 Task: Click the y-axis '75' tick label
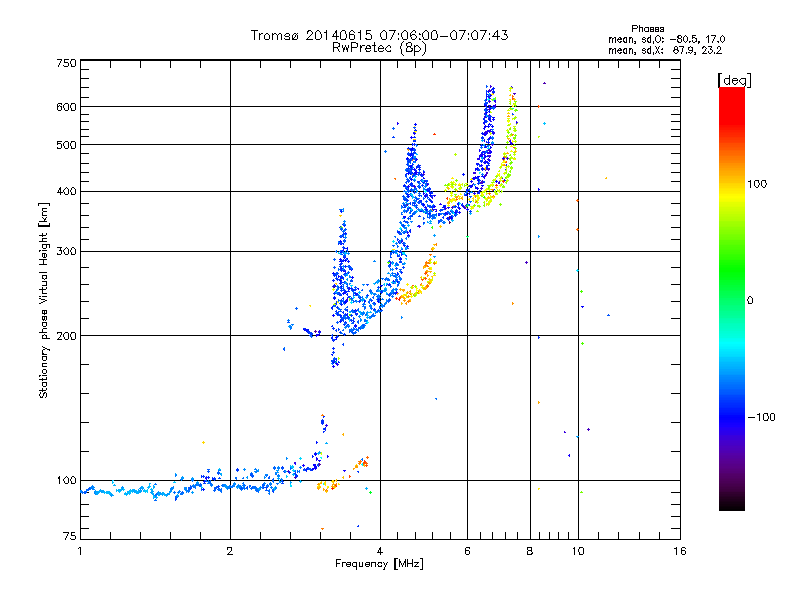pos(69,536)
